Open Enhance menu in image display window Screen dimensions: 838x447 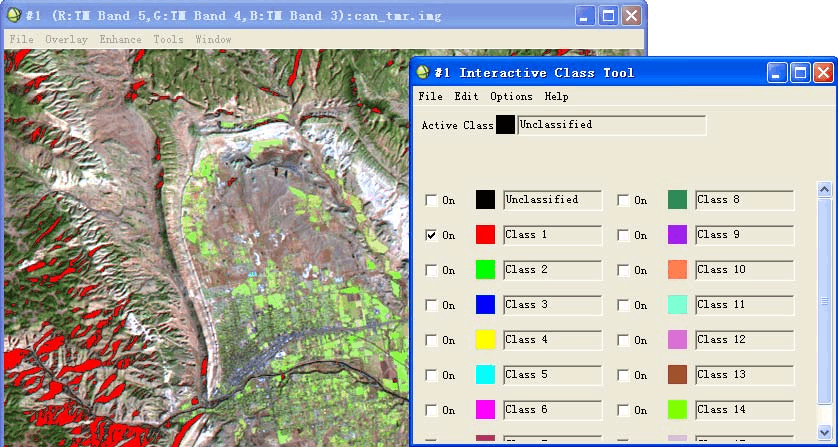pos(120,40)
